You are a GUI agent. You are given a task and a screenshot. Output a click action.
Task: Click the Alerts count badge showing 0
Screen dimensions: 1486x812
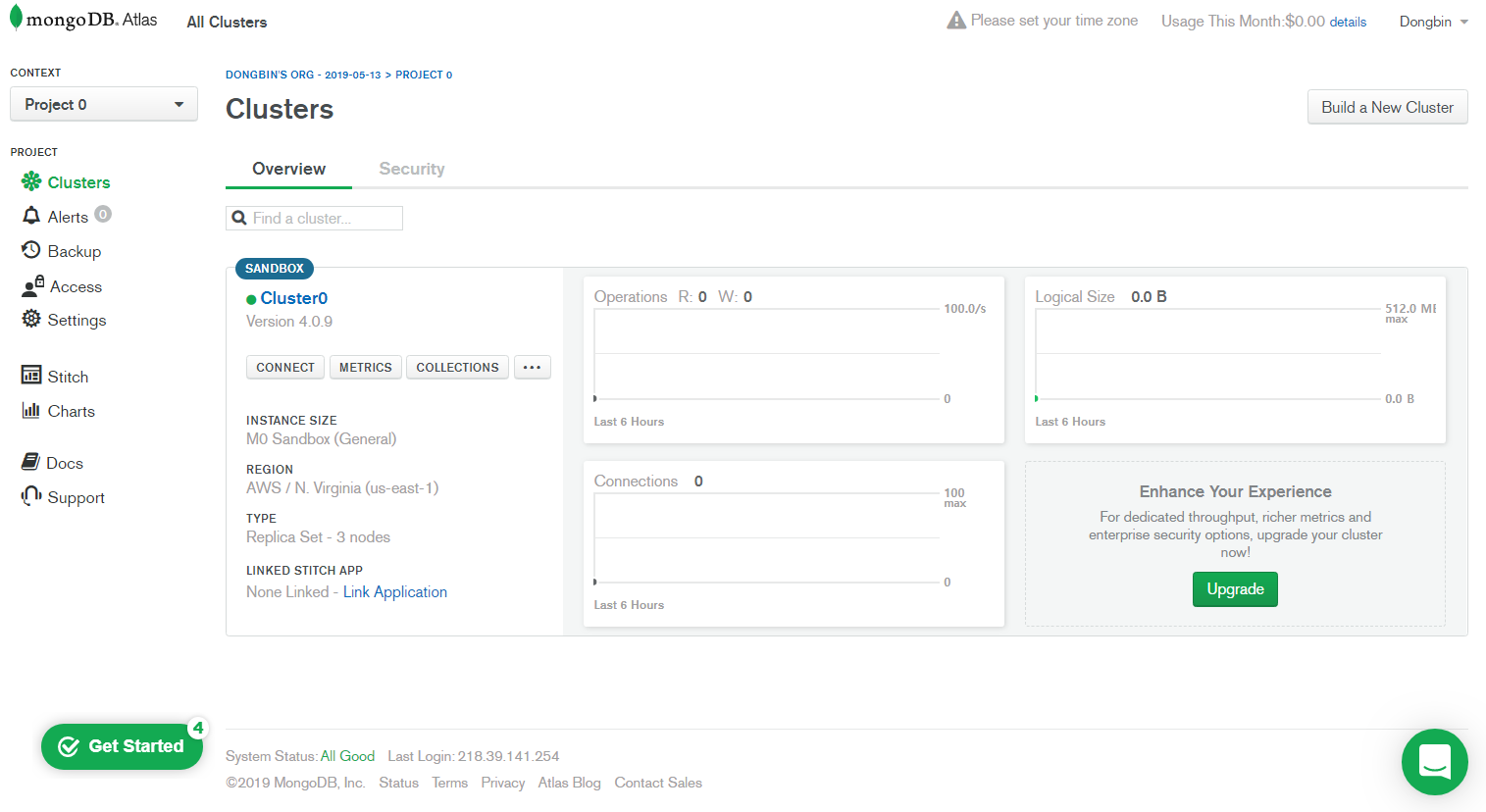103,214
